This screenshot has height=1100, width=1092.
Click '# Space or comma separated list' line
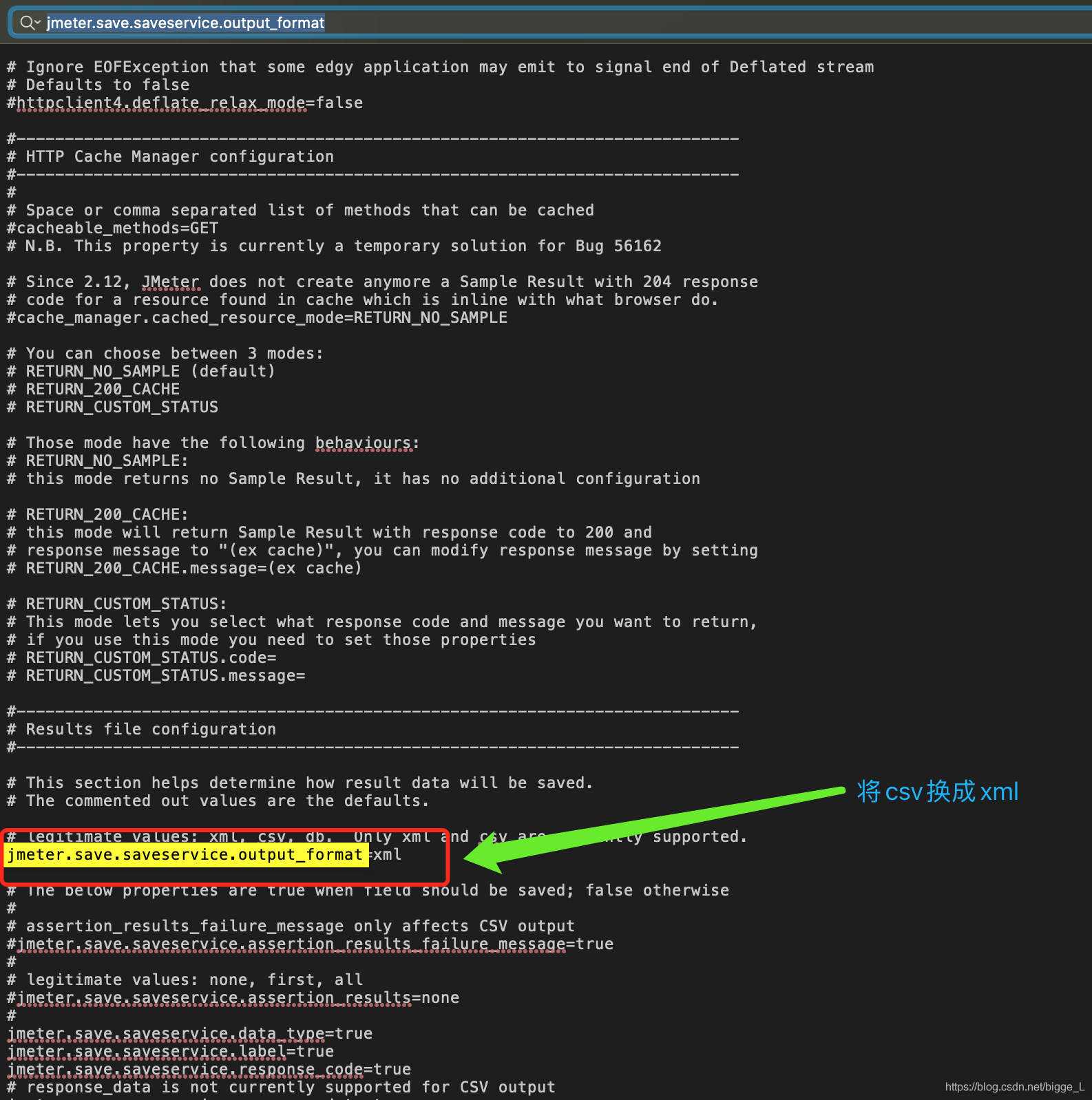click(300, 211)
